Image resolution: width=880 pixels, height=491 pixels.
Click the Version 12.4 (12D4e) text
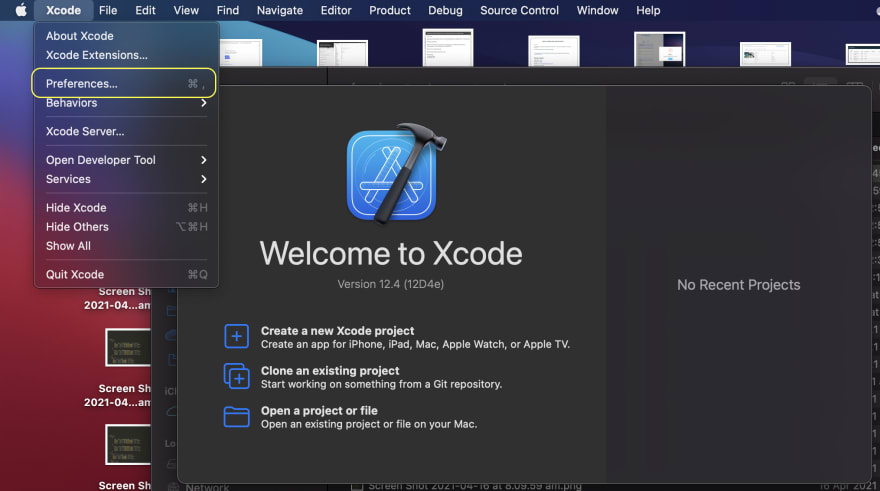(x=391, y=284)
